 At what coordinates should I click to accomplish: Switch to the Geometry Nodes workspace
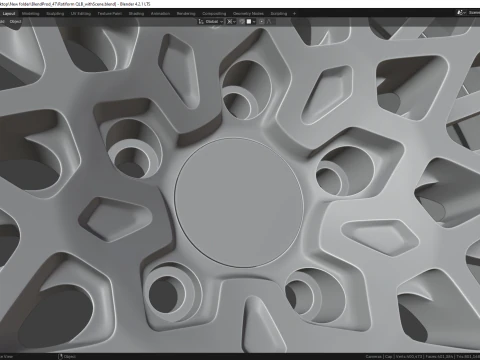point(248,14)
